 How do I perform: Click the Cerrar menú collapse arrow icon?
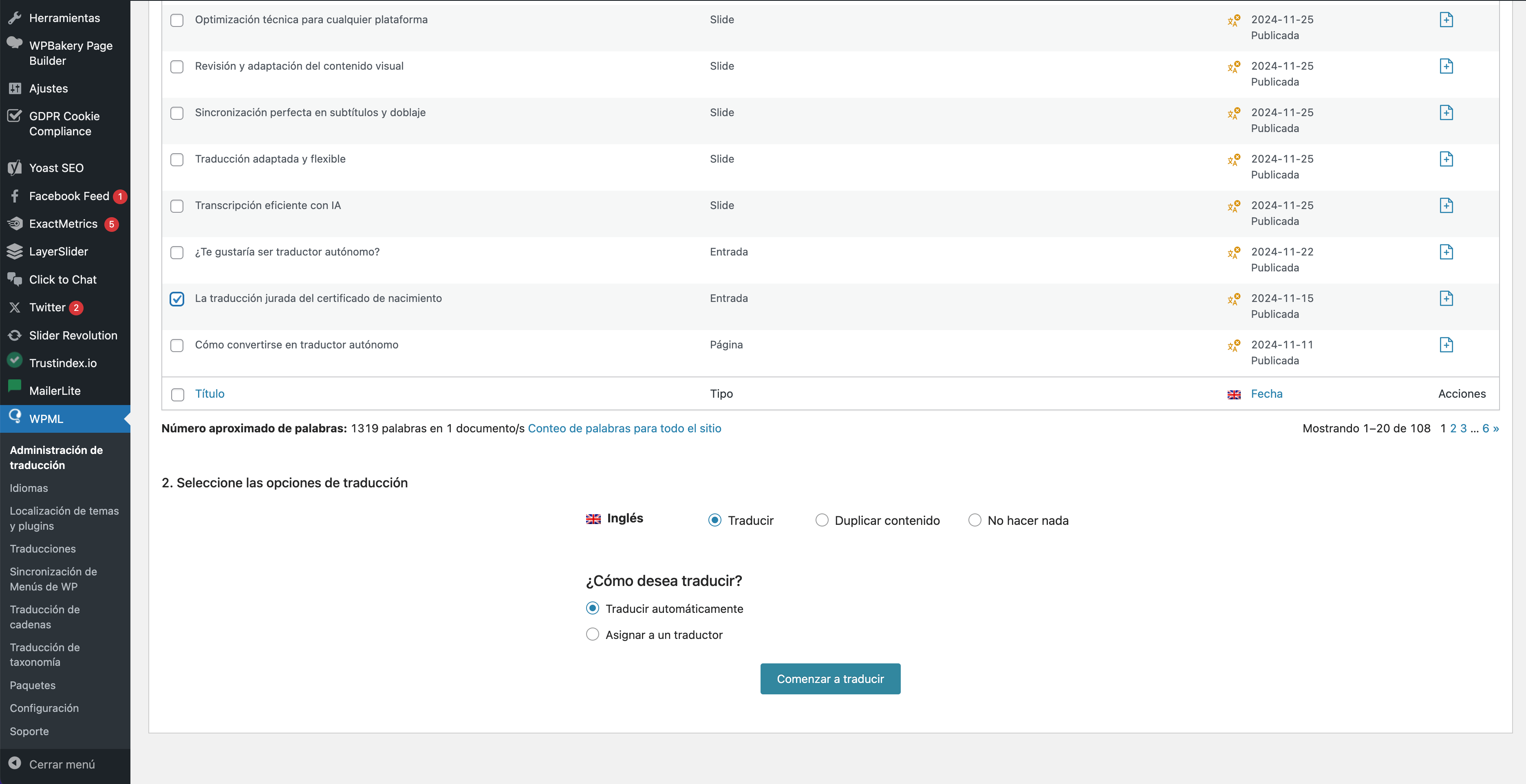[15, 763]
